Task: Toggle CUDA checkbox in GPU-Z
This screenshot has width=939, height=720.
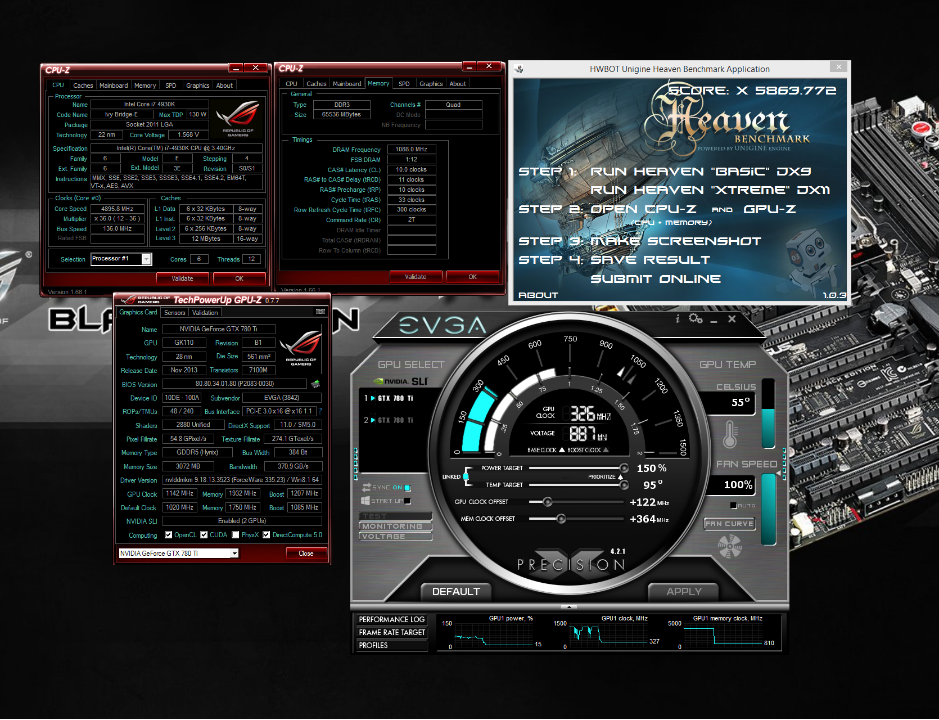Action: tap(204, 535)
